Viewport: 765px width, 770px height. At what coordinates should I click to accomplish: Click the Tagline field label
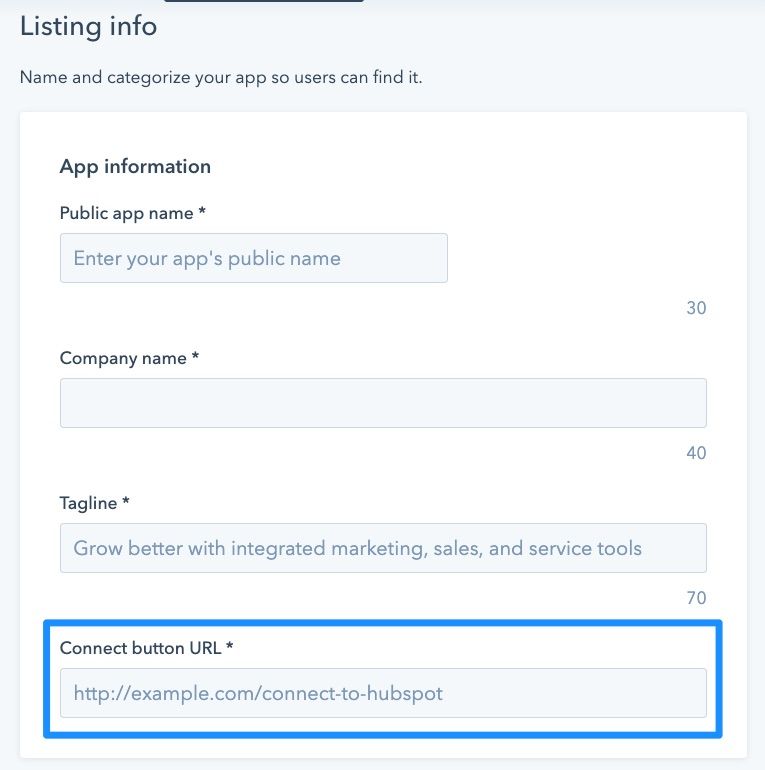pyautogui.click(x=88, y=503)
